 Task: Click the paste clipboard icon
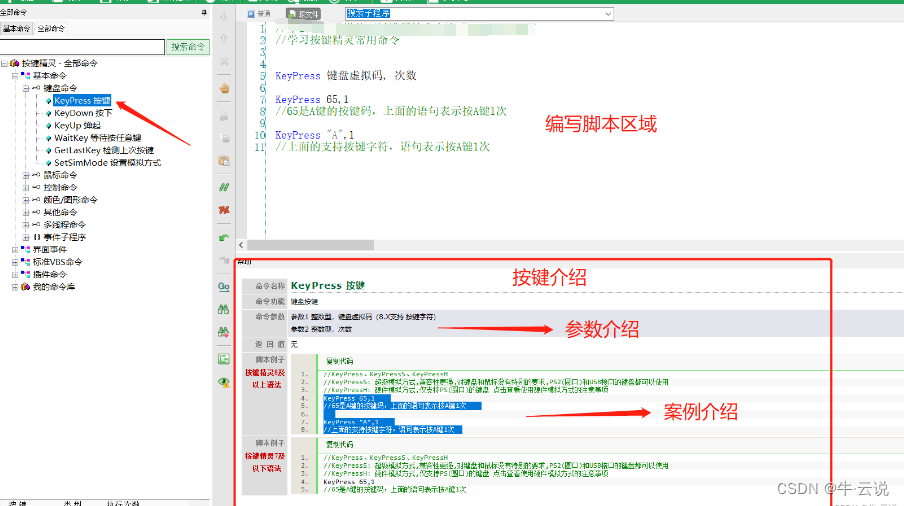[224, 161]
